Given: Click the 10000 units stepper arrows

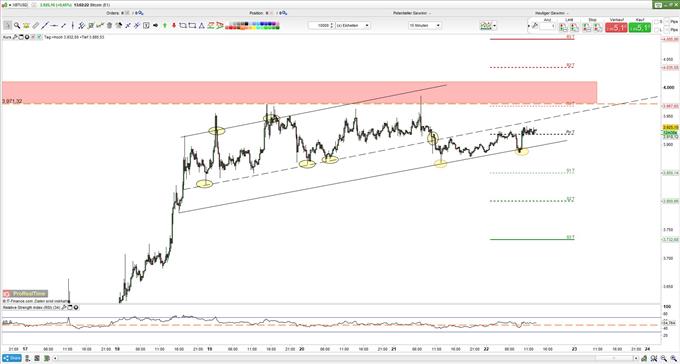Looking at the screenshot, I should (332, 25).
